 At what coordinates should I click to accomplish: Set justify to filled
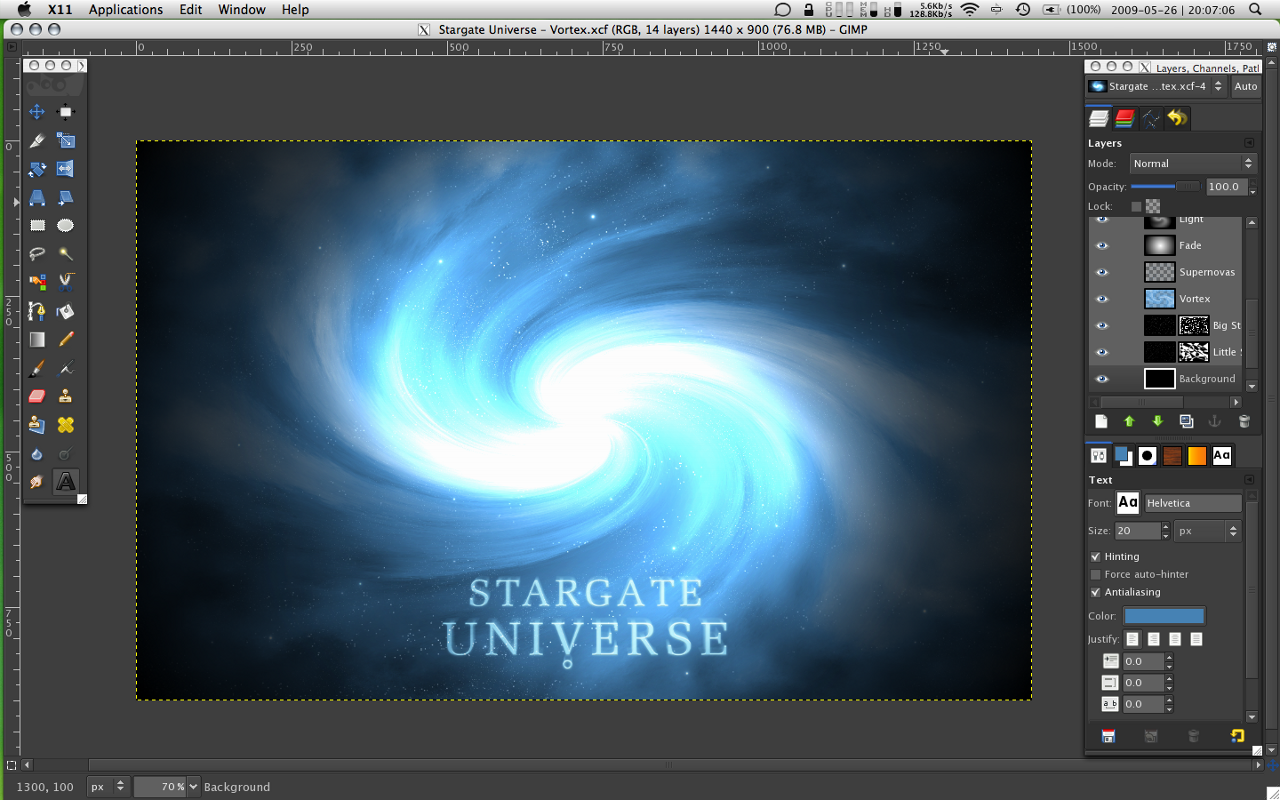(1197, 639)
